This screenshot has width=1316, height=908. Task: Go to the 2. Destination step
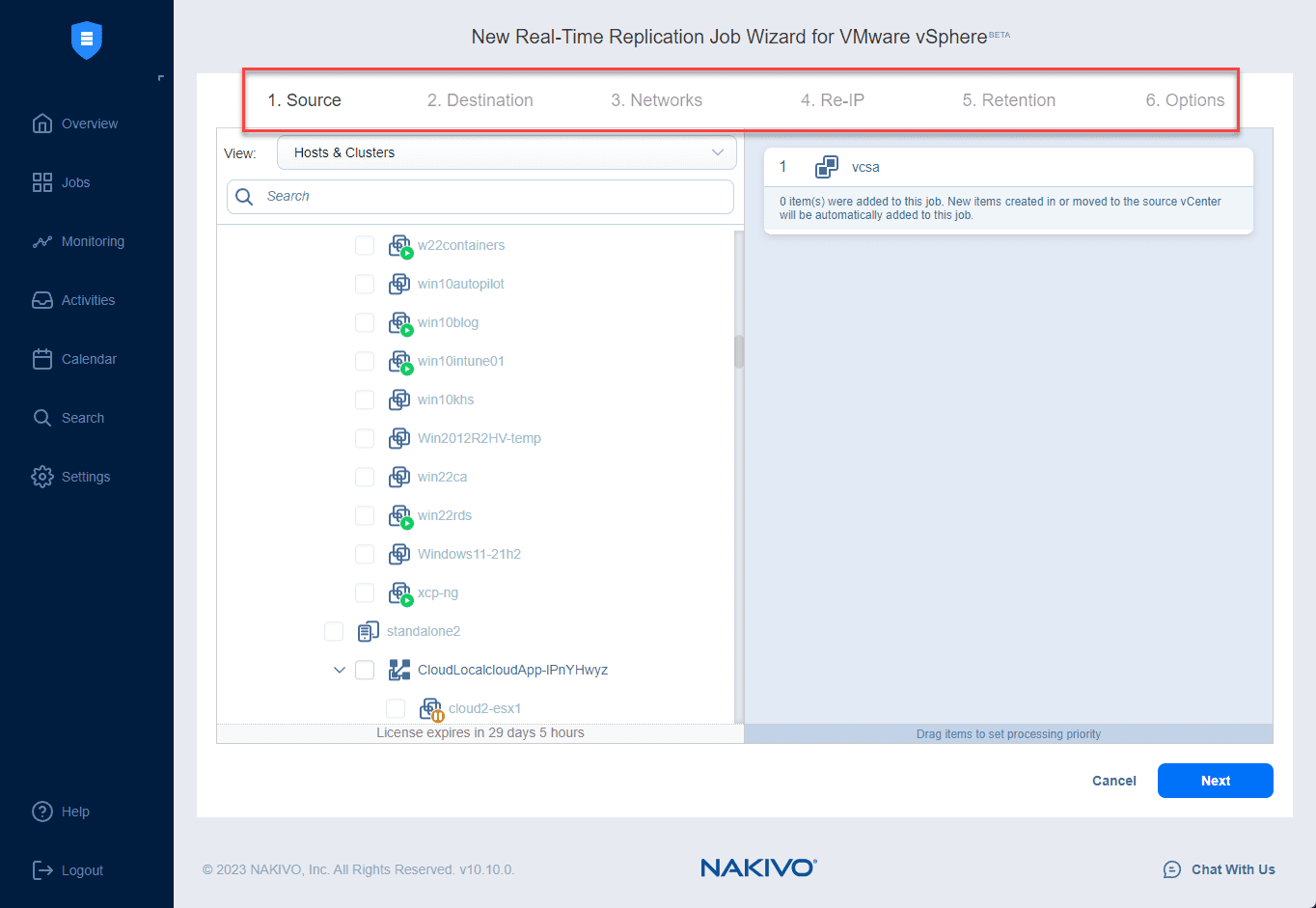pos(480,100)
